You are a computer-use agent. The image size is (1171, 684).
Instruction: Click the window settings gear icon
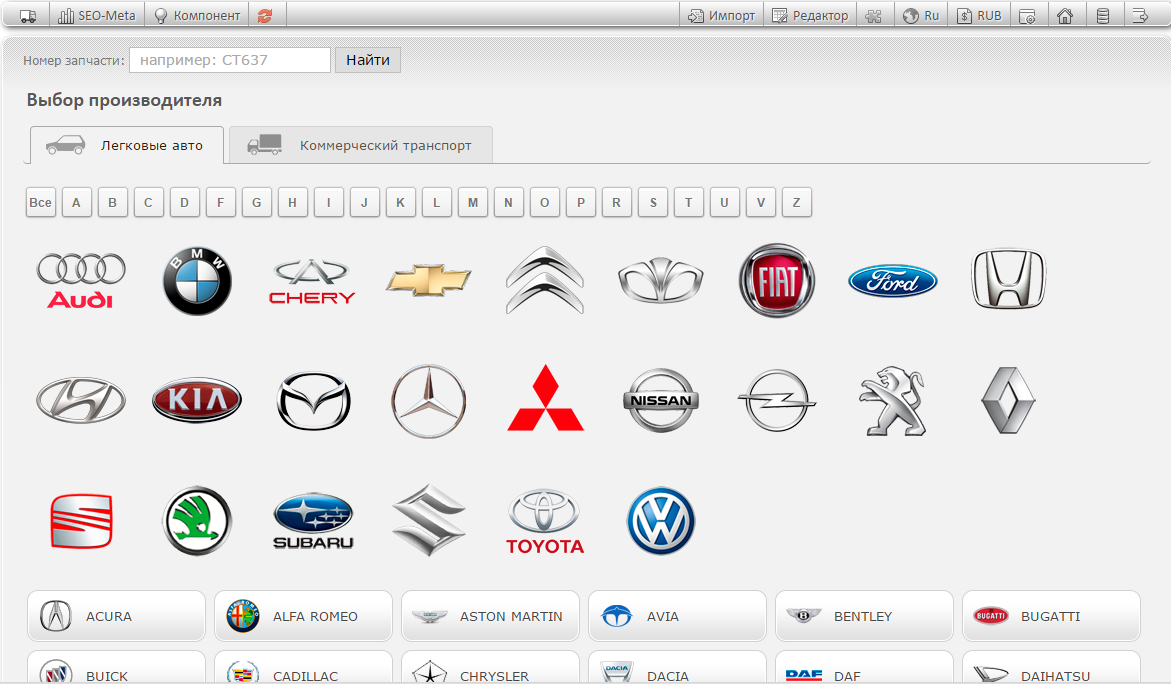tap(1028, 15)
